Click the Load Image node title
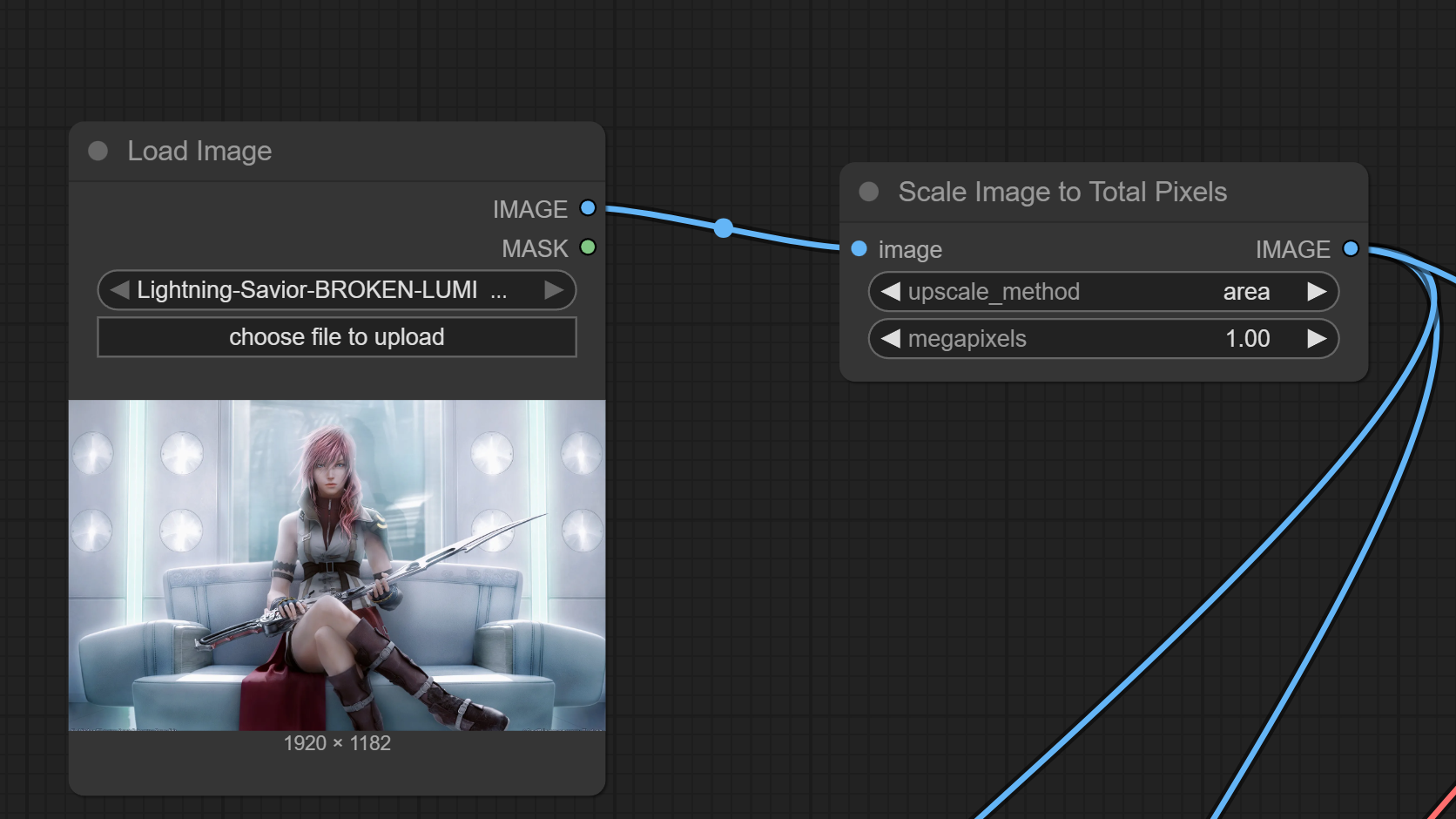This screenshot has width=1456, height=819. click(199, 151)
